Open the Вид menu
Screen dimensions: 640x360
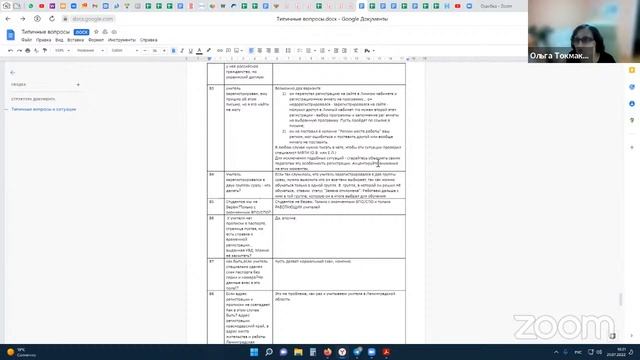[59, 40]
